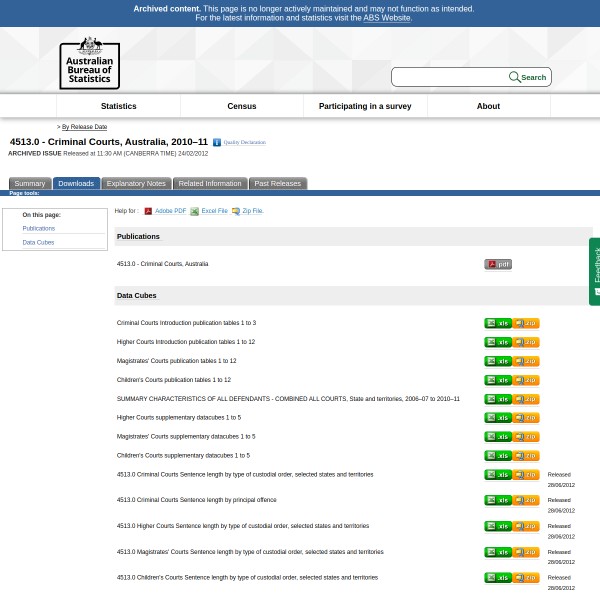Click the Search button
This screenshot has height=600, width=600.
(x=529, y=77)
